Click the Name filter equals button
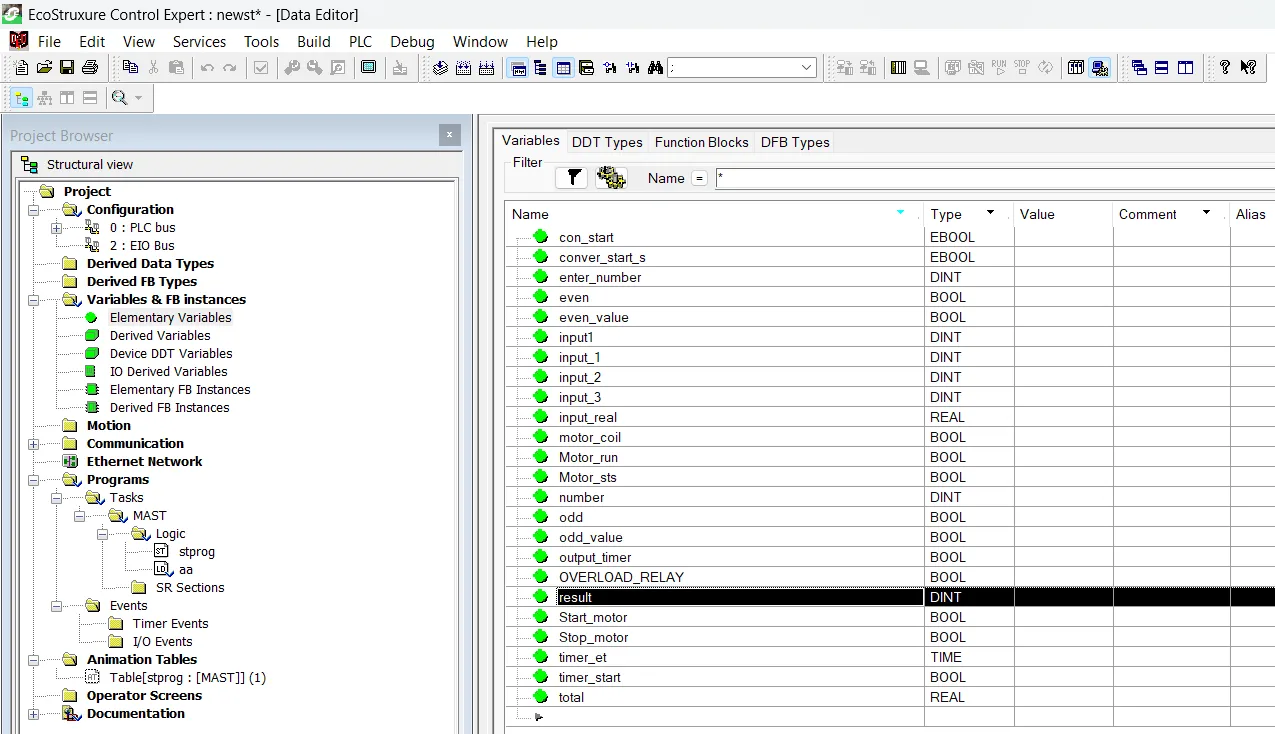 click(699, 178)
